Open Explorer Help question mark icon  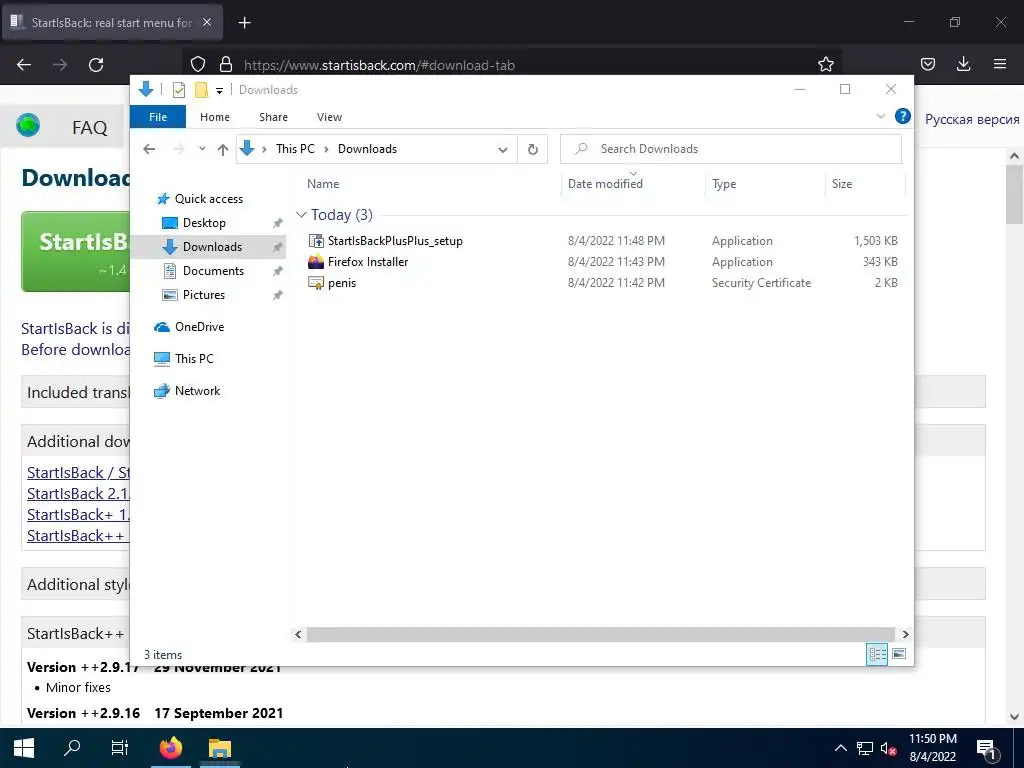point(903,116)
